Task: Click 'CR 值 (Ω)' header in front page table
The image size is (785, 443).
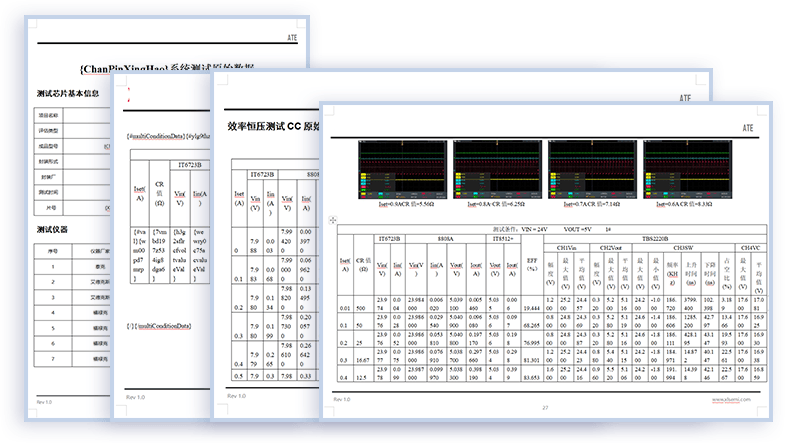Action: (363, 264)
